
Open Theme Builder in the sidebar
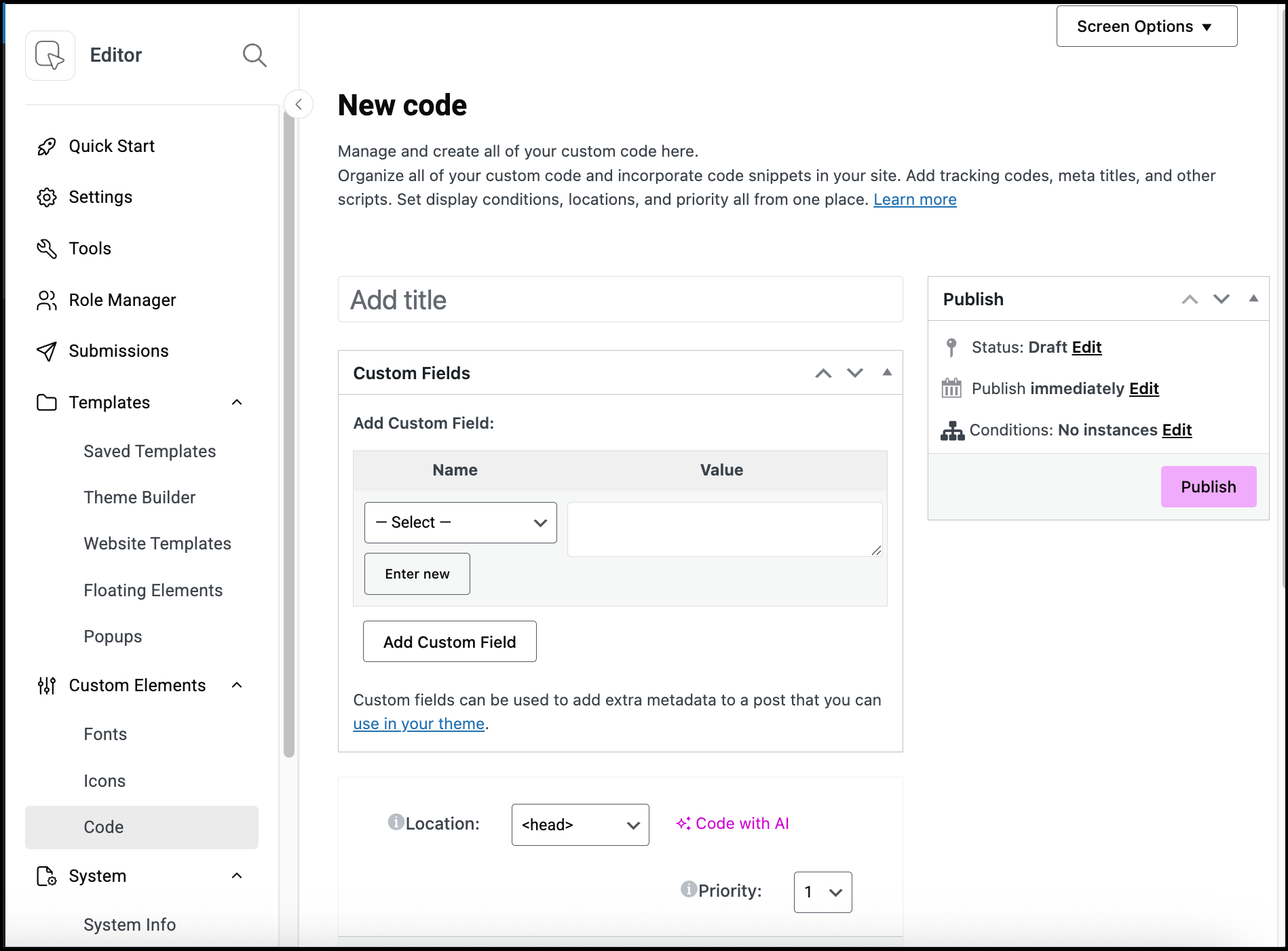139,497
